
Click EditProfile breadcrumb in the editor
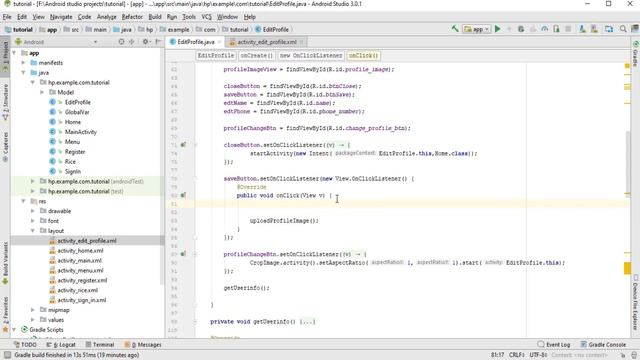pos(216,56)
